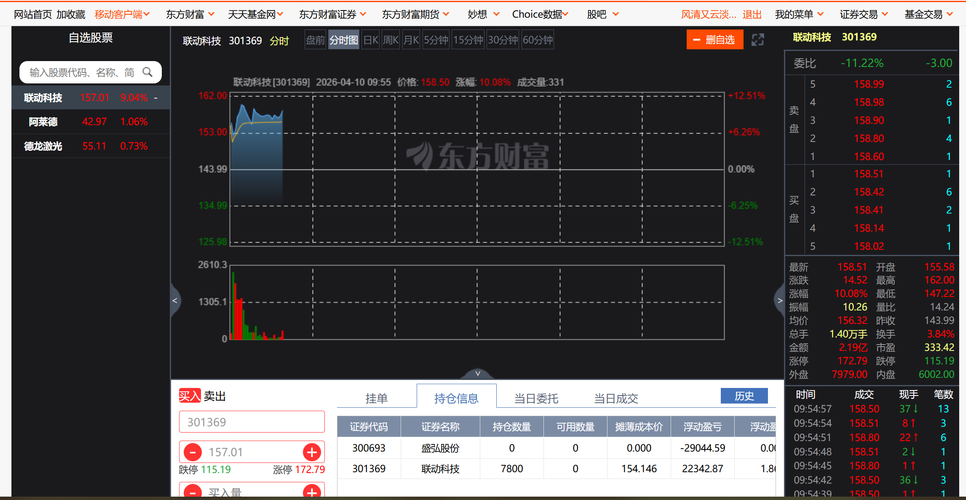
Task: Click 涨停 price 172.79 below price field
Action: coord(310,470)
